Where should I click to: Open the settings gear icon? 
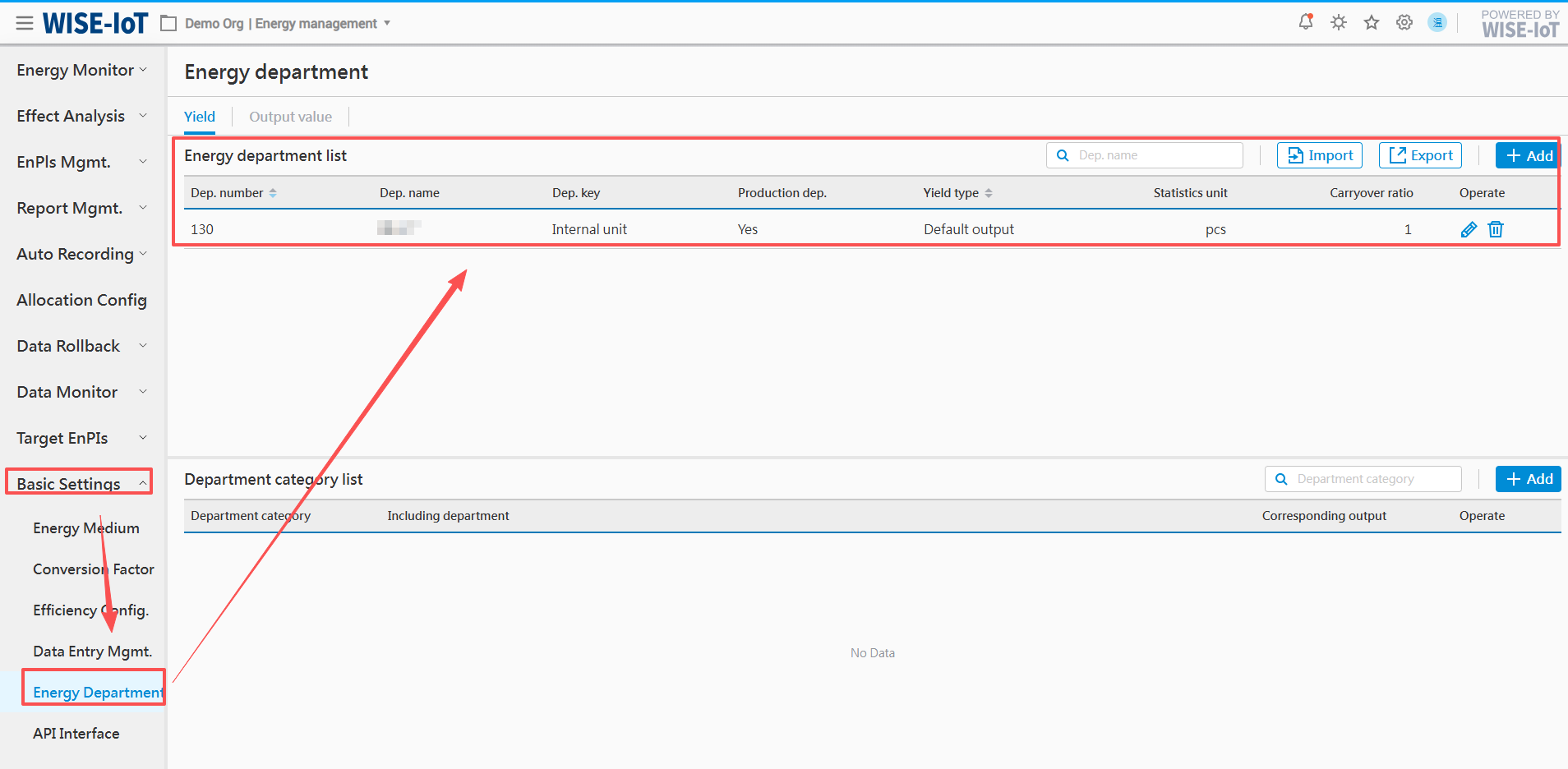click(1404, 22)
